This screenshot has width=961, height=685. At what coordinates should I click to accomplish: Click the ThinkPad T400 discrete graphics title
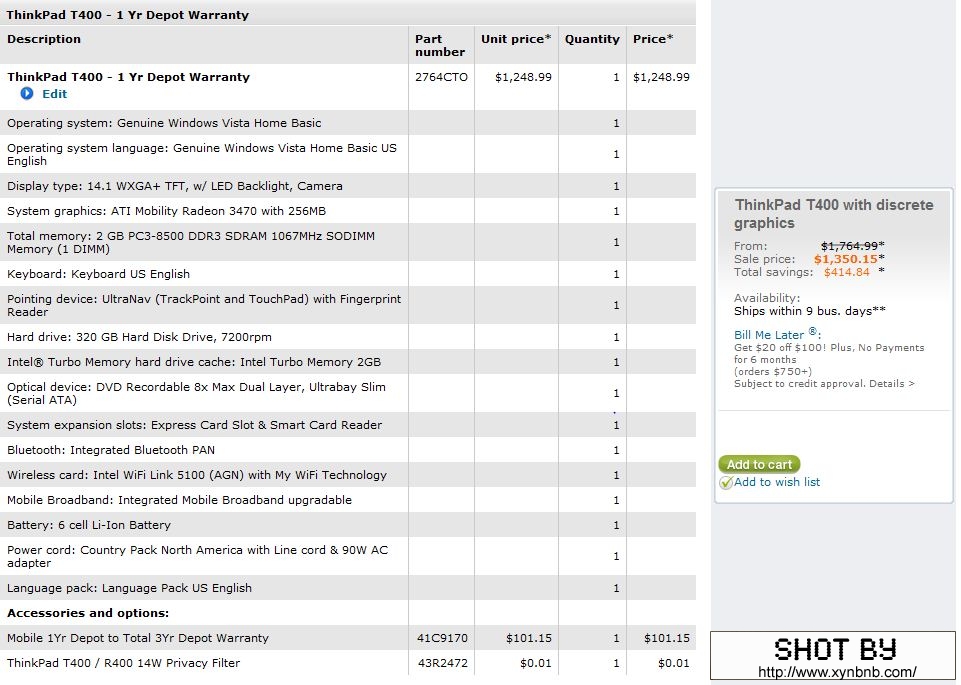pyautogui.click(x=833, y=214)
